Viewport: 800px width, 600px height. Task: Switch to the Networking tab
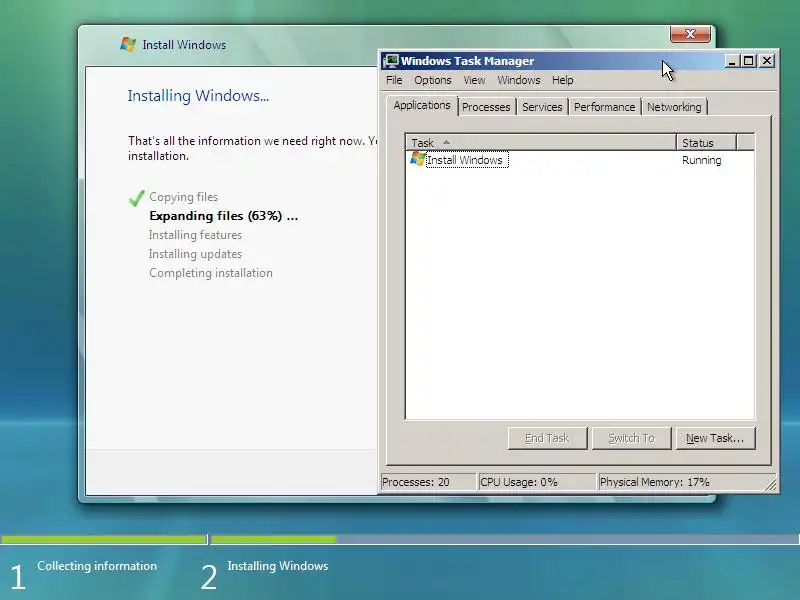click(x=674, y=107)
